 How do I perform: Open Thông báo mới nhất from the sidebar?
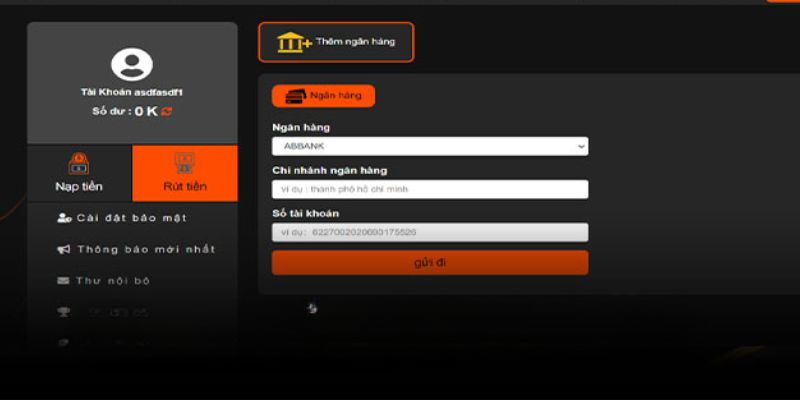pos(145,249)
